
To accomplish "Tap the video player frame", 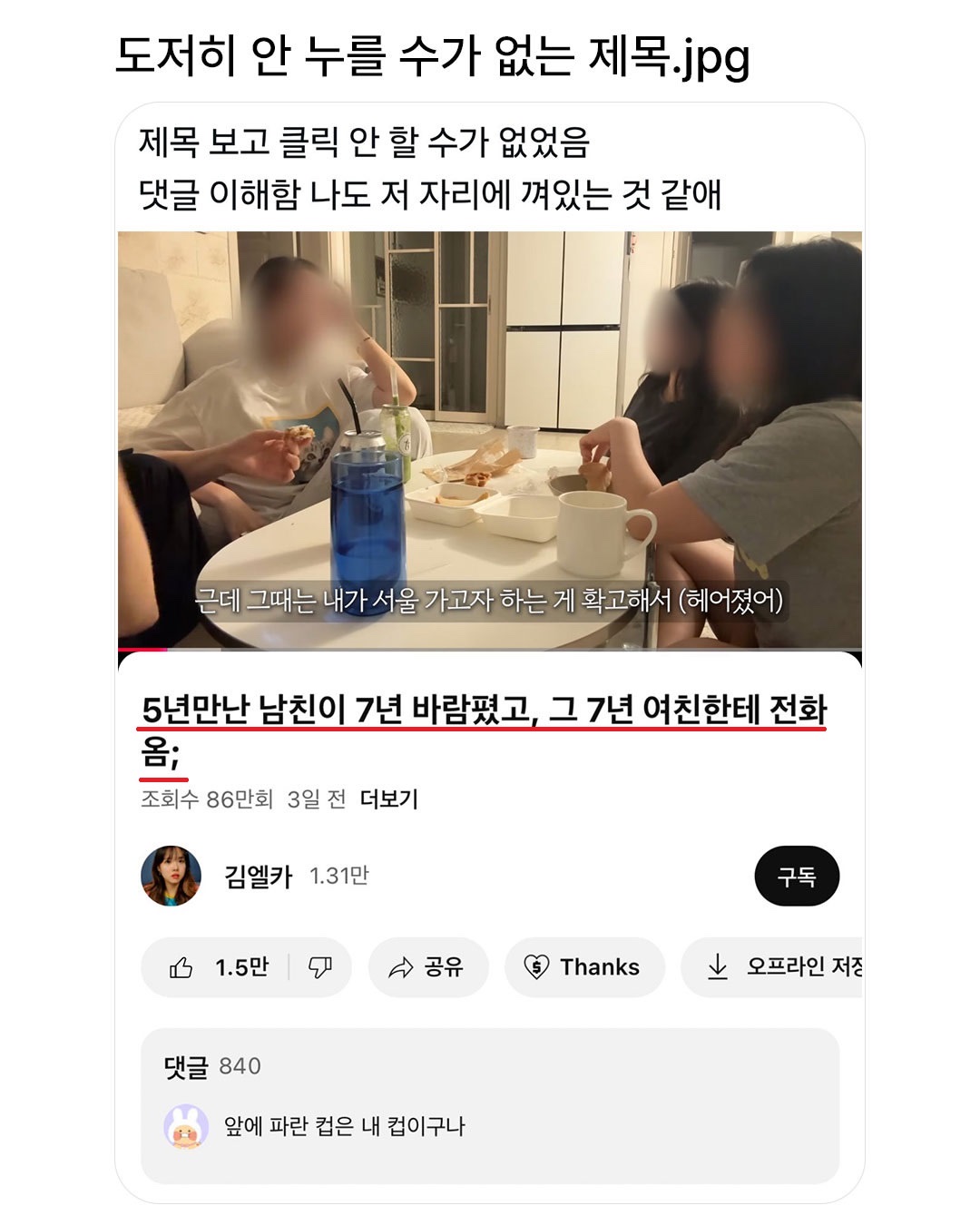I will click(490, 440).
